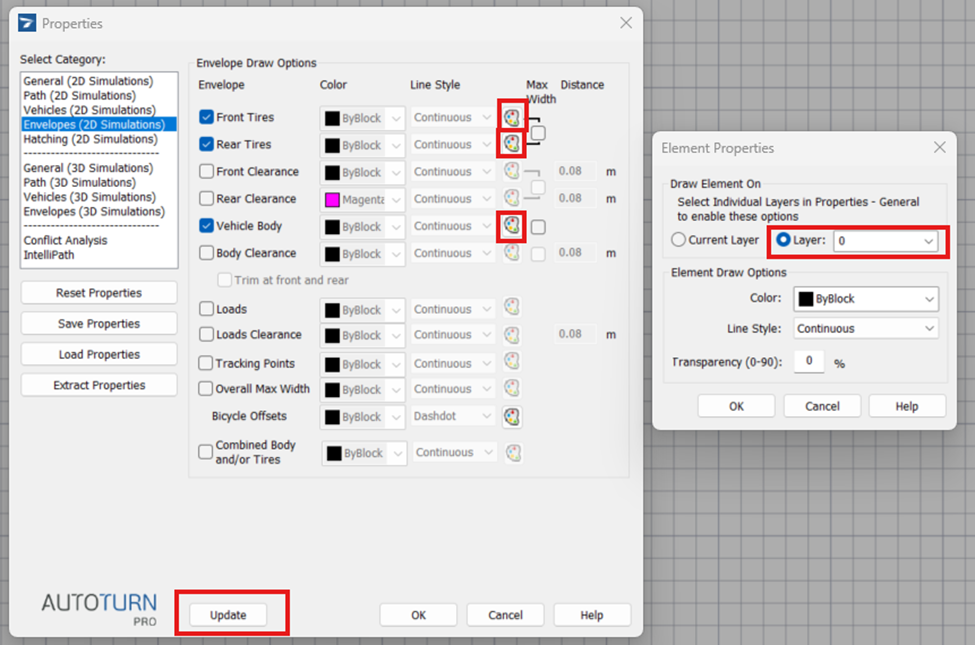The height and width of the screenshot is (645, 975).
Task: Click the Update button
Action: coord(228,615)
